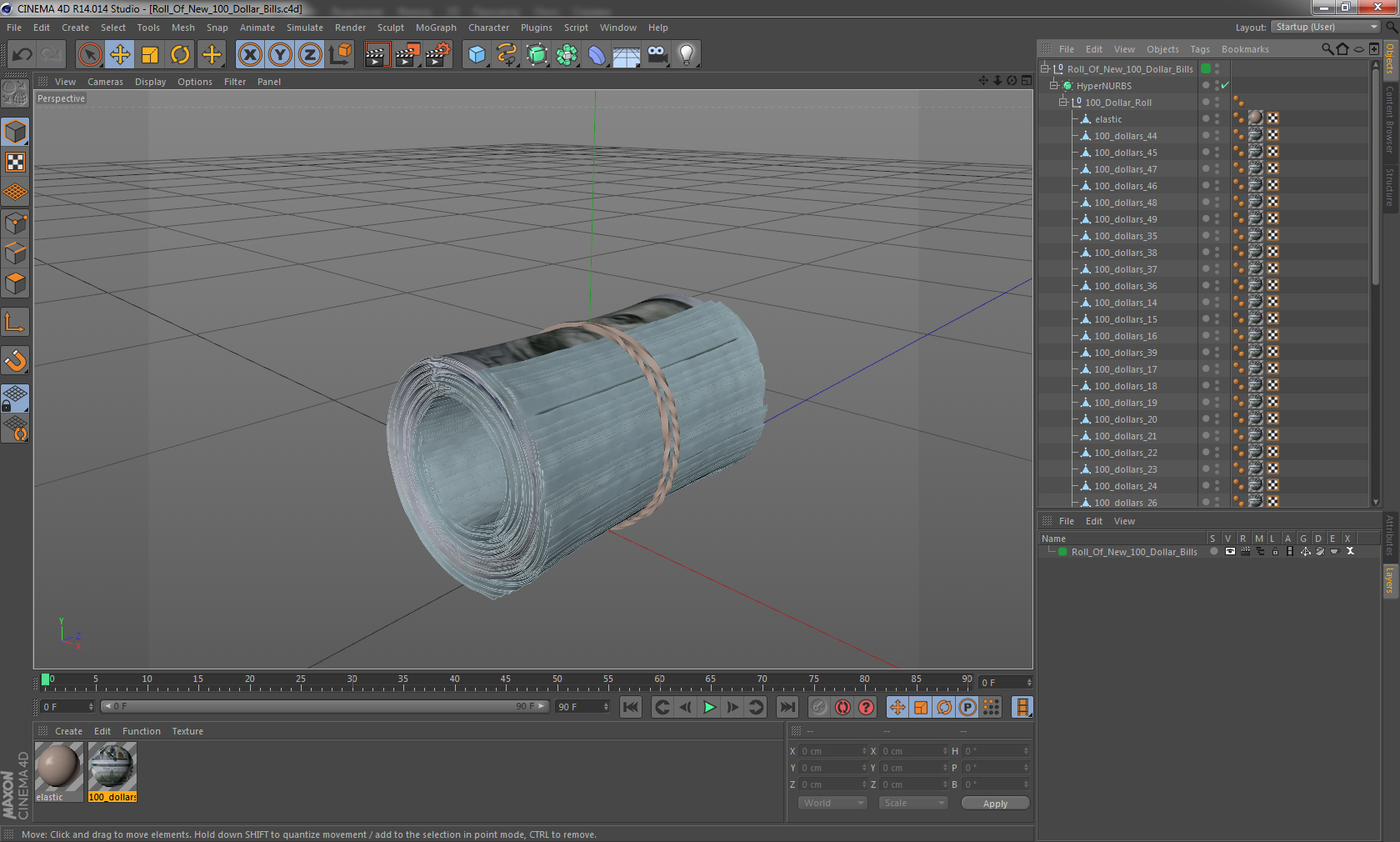
Task: Toggle Z axis lock
Action: pyautogui.click(x=310, y=55)
